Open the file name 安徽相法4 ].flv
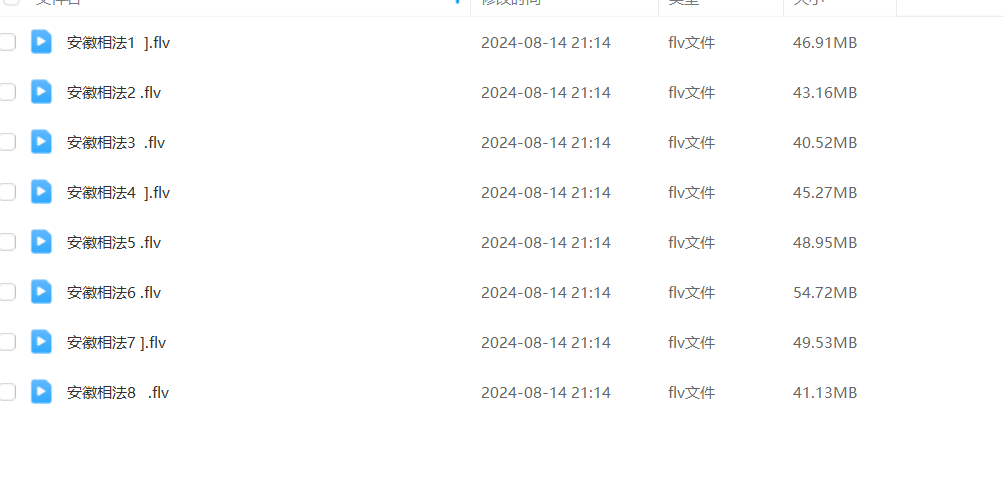Screen dimensions: 1003x501 [118, 193]
